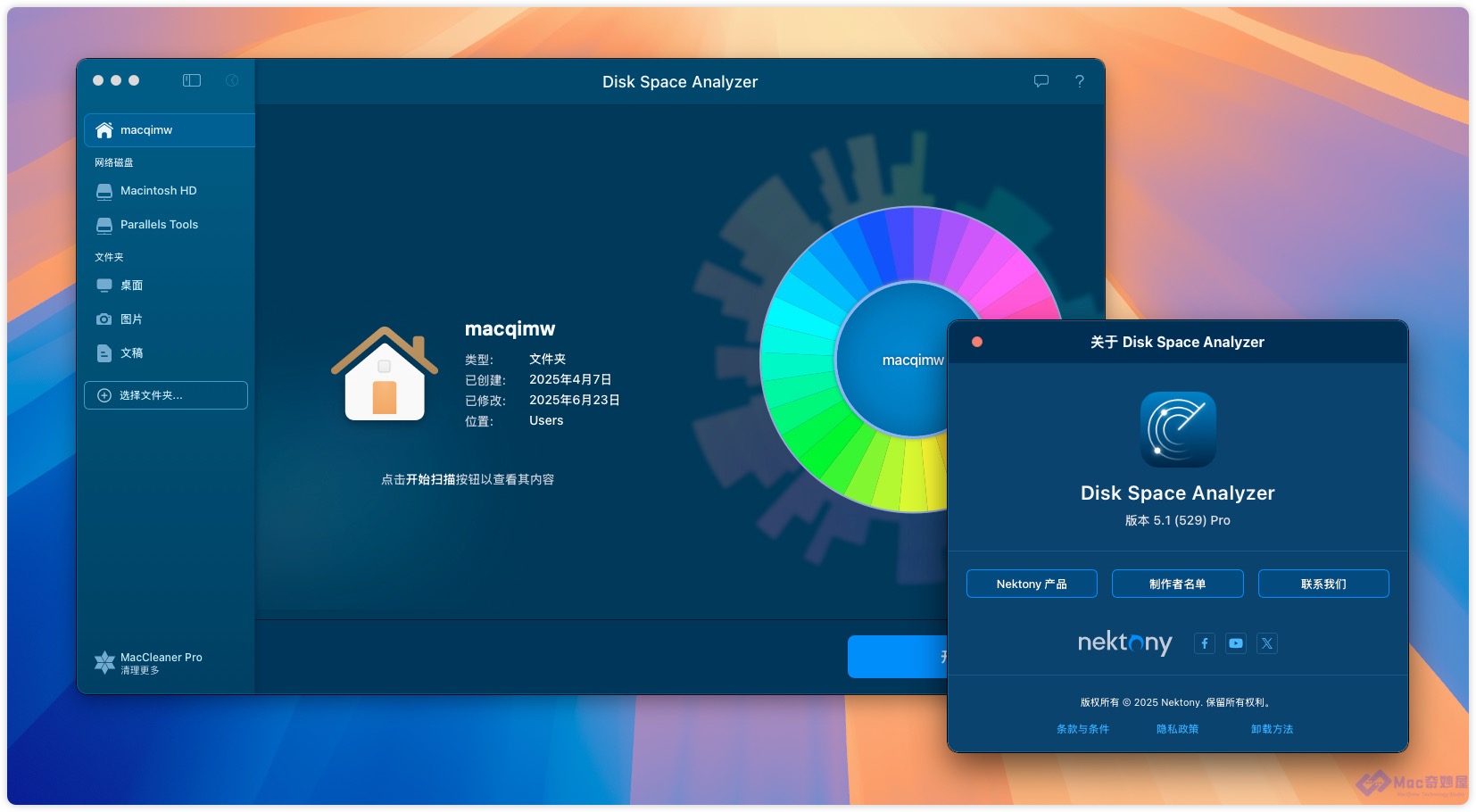Image resolution: width=1476 pixels, height=812 pixels.
Task: Click 制作者名单 button
Action: tap(1178, 584)
